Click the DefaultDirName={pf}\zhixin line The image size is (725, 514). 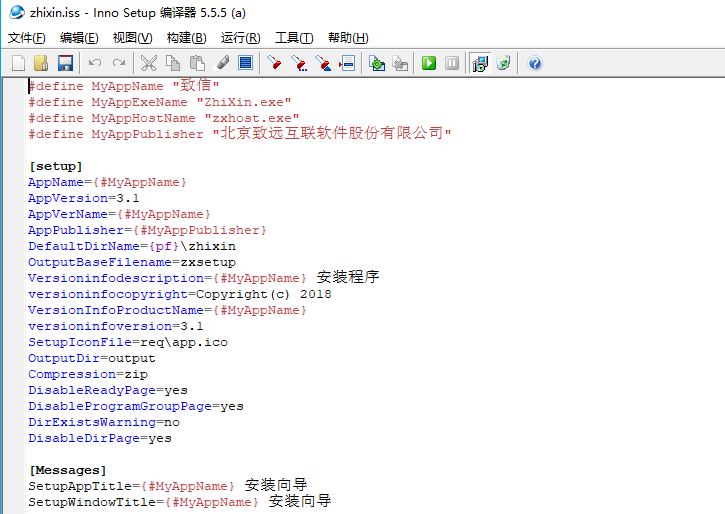(x=132, y=246)
